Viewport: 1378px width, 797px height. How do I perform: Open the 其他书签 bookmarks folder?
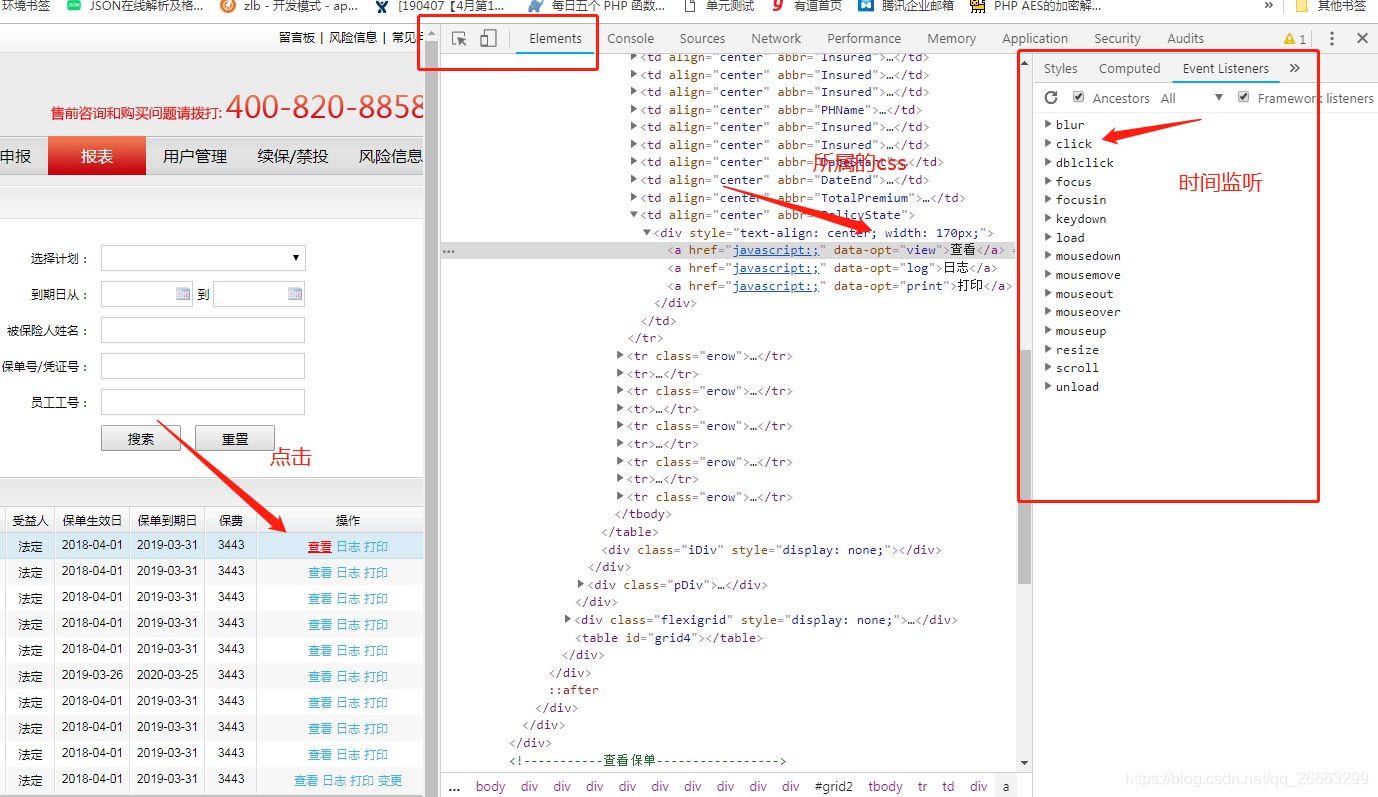(1329, 5)
